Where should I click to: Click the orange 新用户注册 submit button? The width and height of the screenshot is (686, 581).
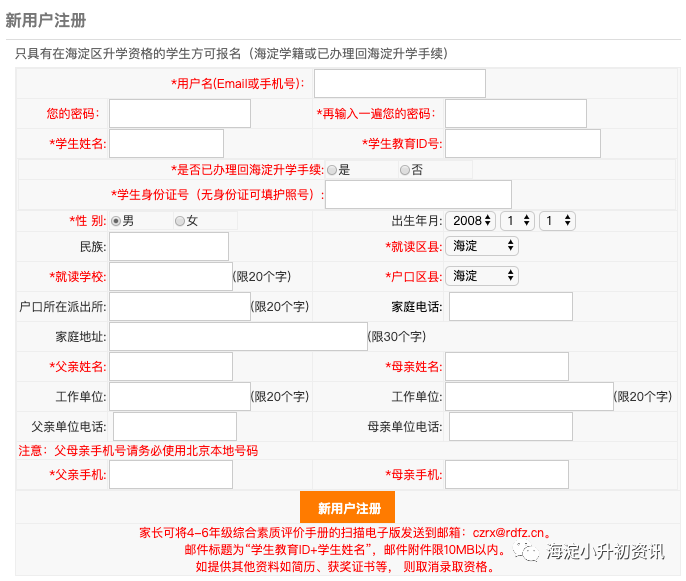[347, 507]
